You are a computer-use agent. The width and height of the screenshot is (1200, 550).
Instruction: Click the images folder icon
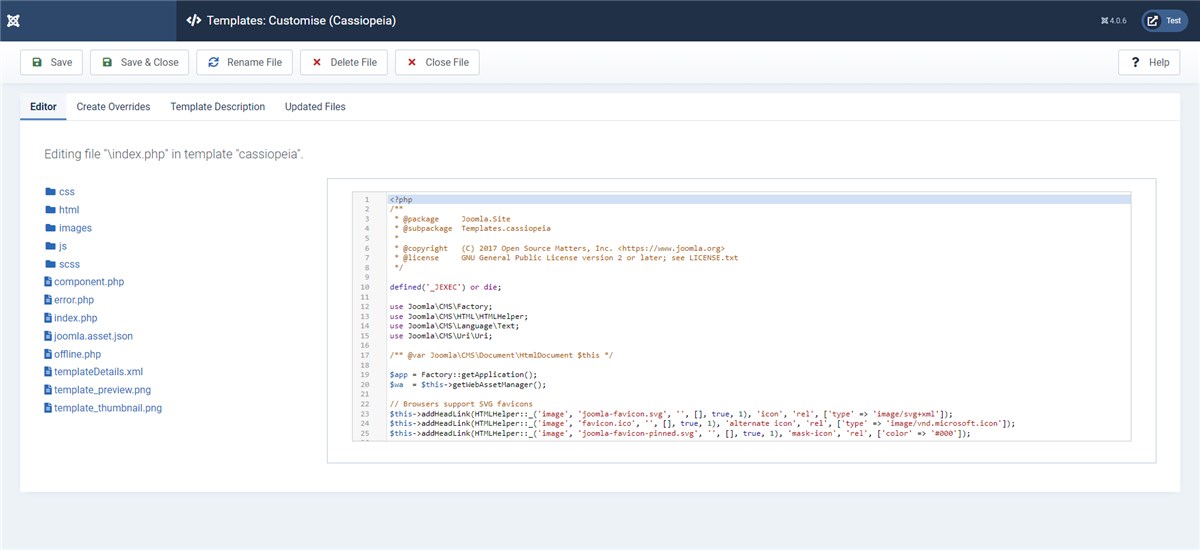pos(50,228)
